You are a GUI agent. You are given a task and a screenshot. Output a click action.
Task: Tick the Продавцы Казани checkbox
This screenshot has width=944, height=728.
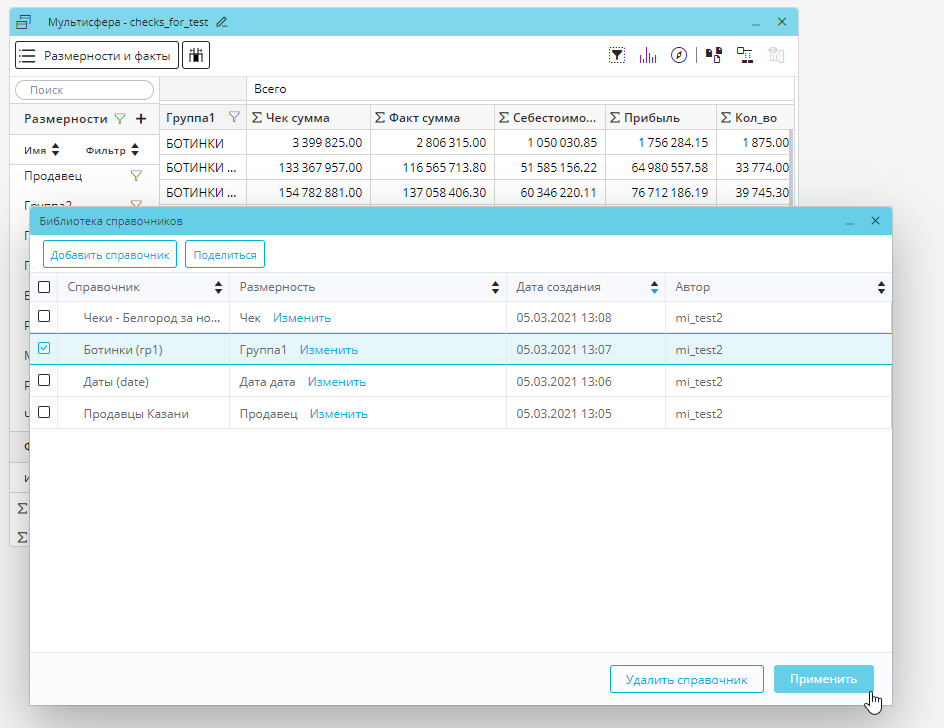44,413
